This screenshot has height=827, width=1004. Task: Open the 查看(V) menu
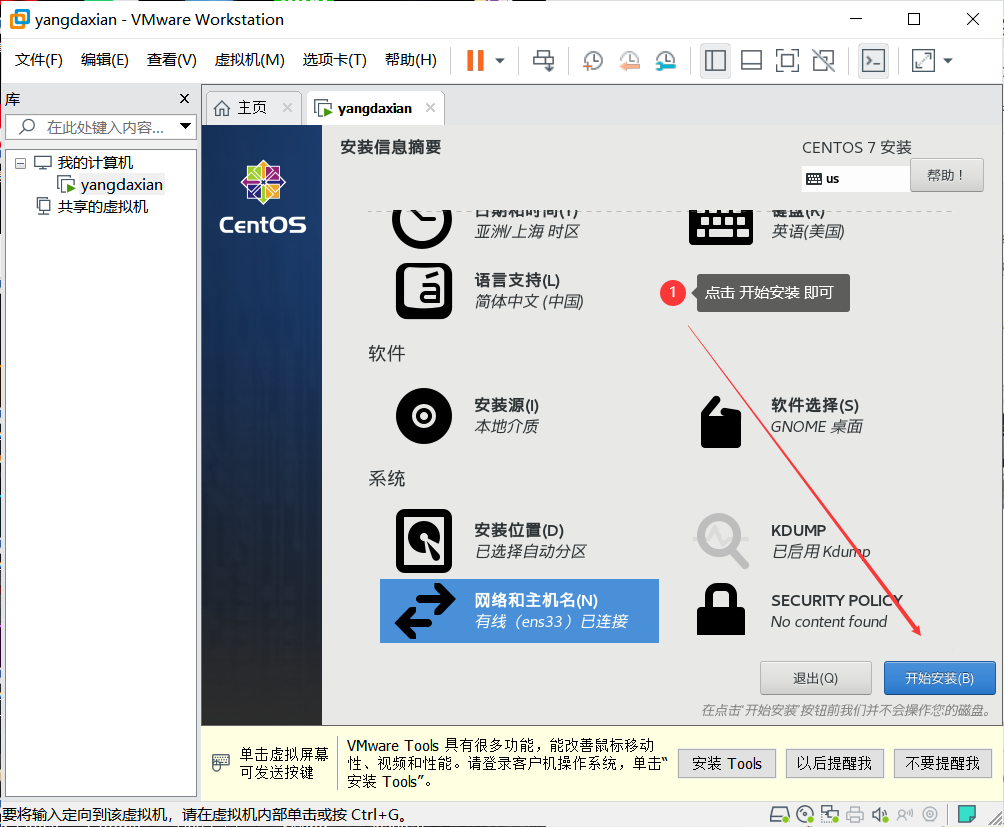(x=172, y=60)
